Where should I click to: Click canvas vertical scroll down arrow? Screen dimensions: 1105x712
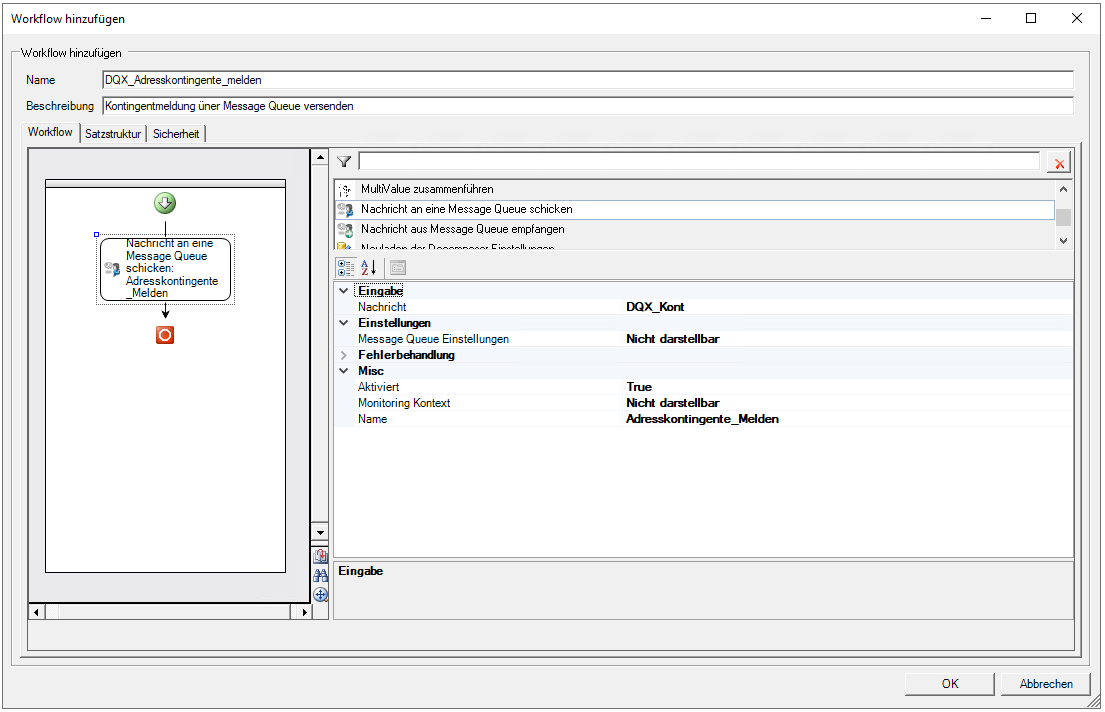pyautogui.click(x=320, y=533)
